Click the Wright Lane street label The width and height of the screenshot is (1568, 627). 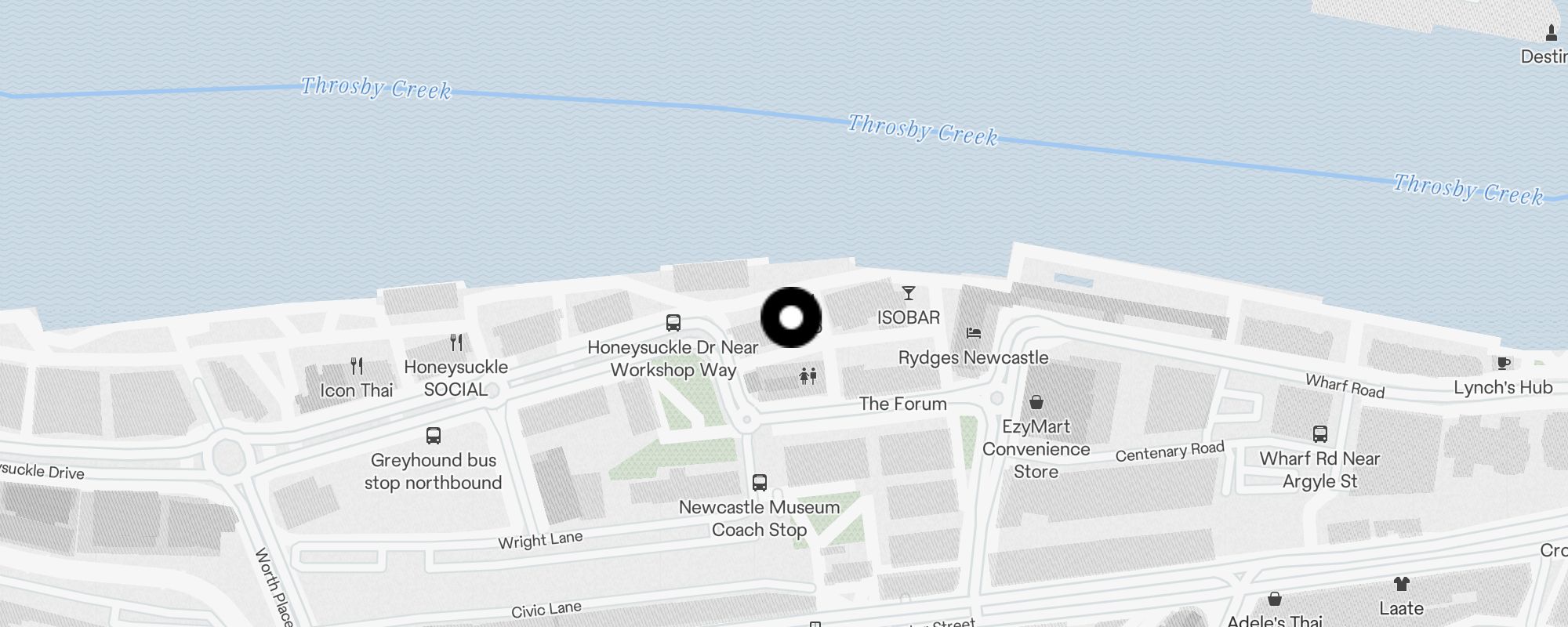tap(540, 540)
